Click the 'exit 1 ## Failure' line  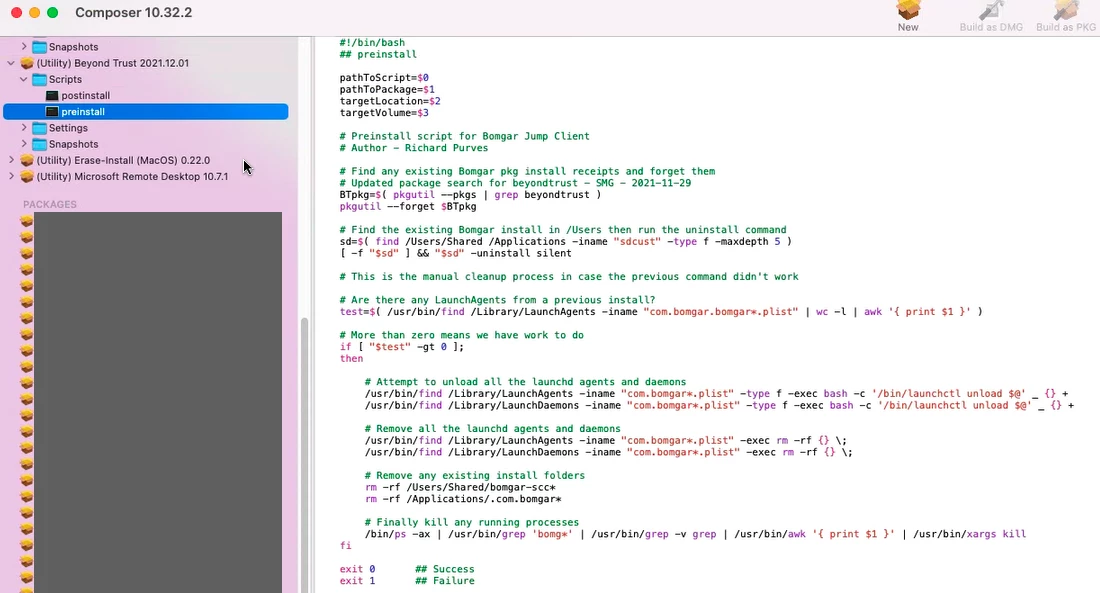point(407,580)
